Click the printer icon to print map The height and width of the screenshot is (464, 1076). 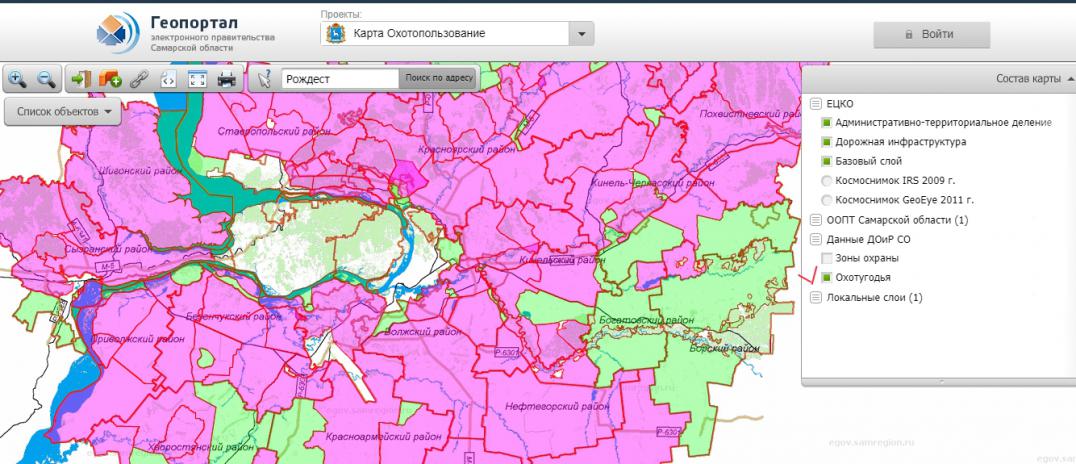click(x=226, y=78)
